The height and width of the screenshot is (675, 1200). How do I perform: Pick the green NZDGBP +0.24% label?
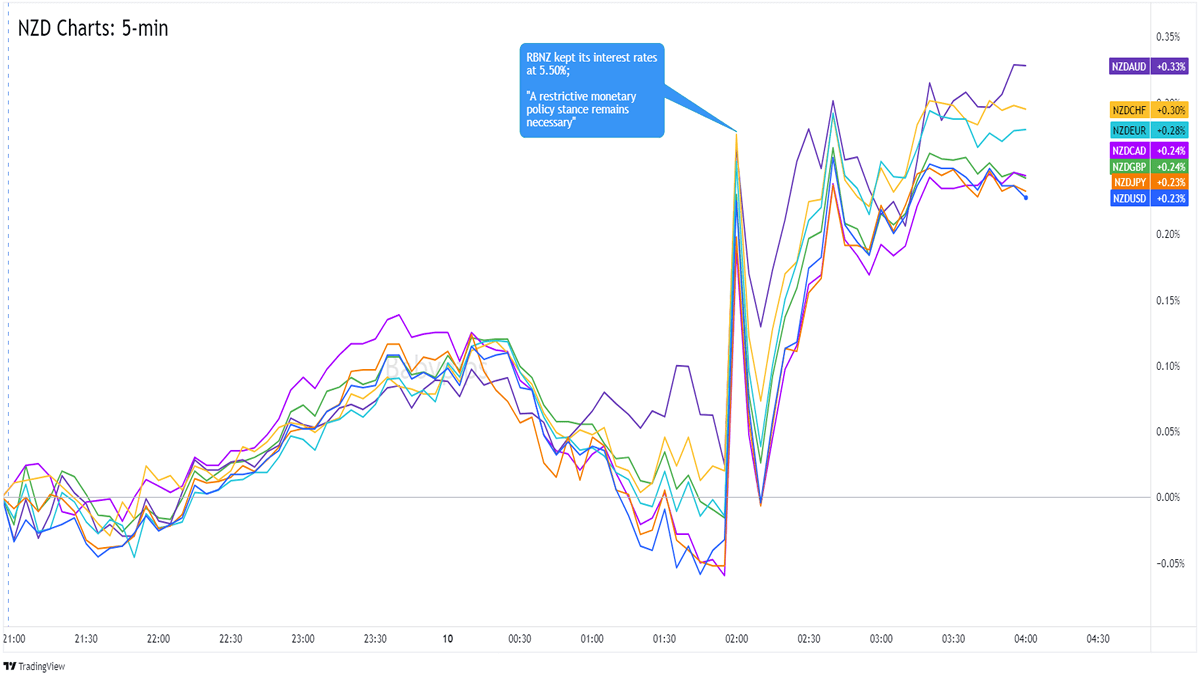[1148, 166]
